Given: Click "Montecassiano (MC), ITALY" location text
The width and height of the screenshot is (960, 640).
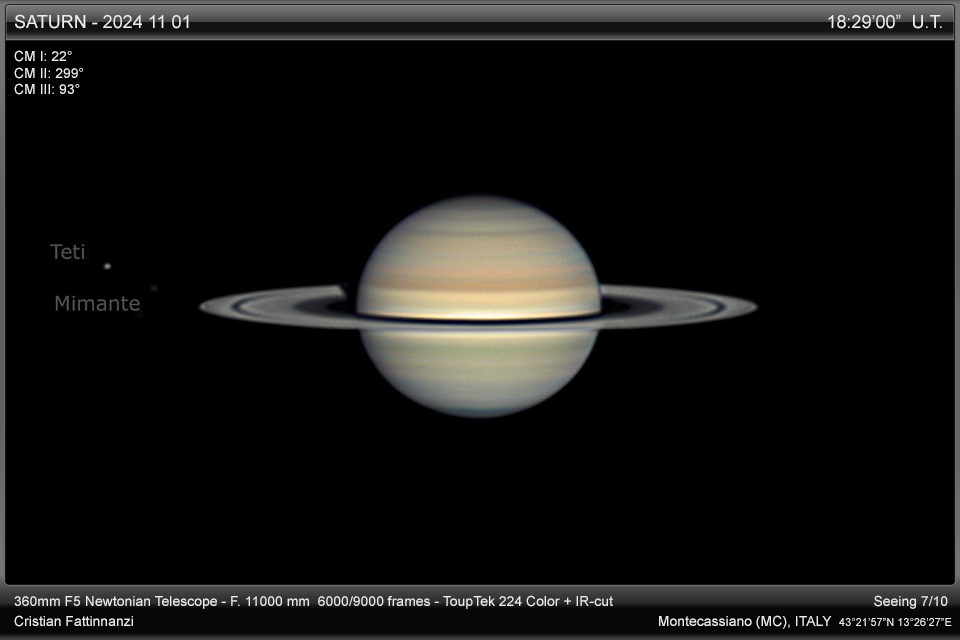Looking at the screenshot, I should point(744,621).
